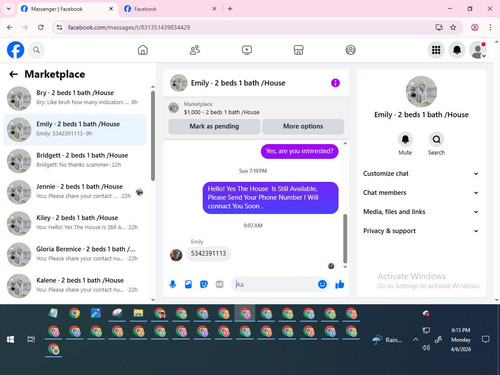Open Task View on taskbar
Image resolution: width=500 pixels, height=375 pixels.
coord(31,339)
